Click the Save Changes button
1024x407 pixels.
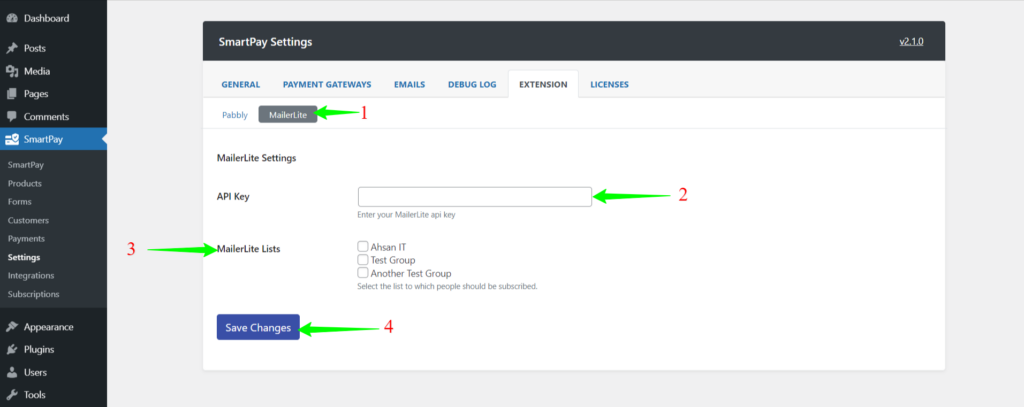pyautogui.click(x=258, y=327)
